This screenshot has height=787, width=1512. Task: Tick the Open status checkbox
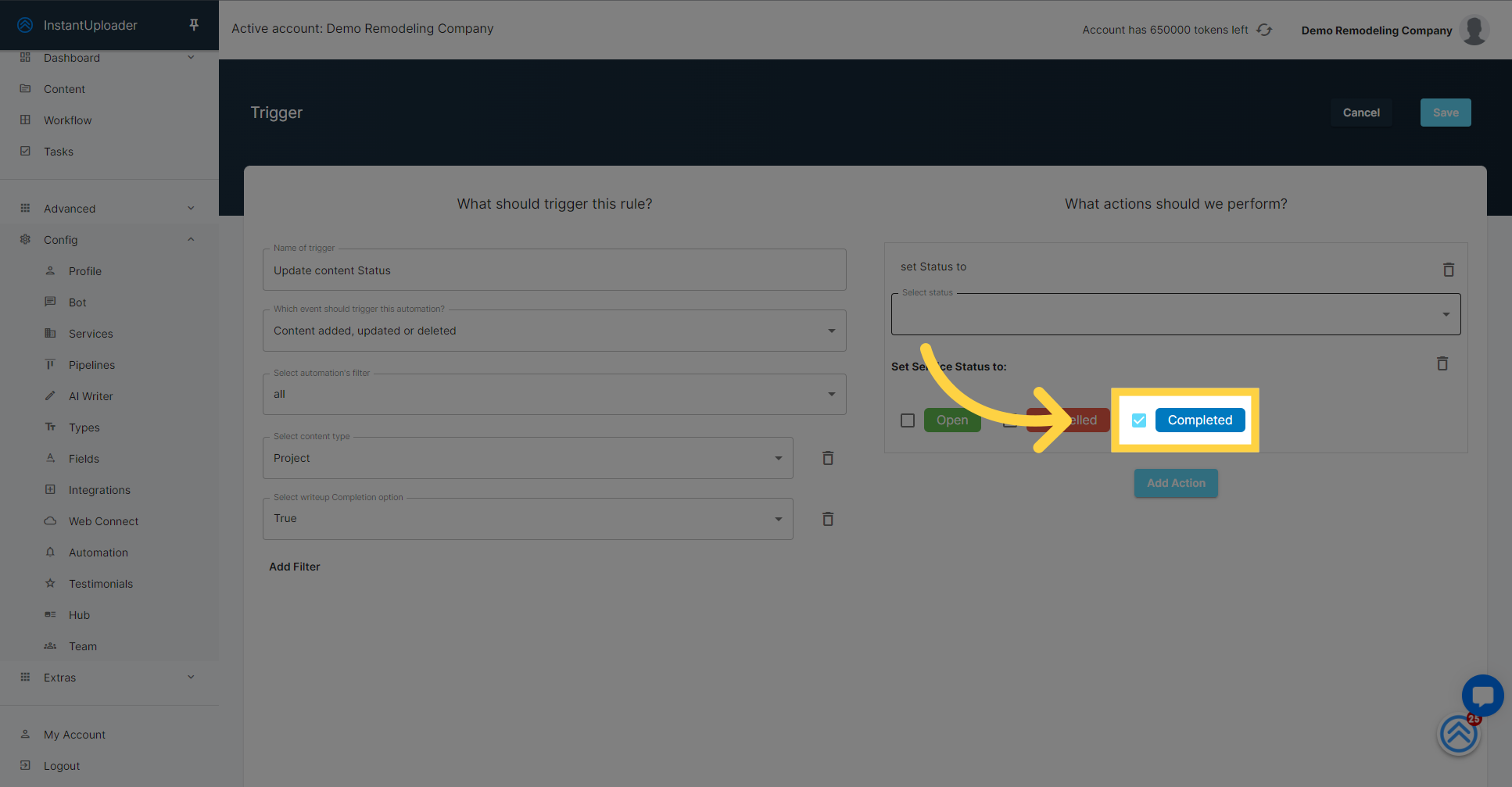pos(908,420)
